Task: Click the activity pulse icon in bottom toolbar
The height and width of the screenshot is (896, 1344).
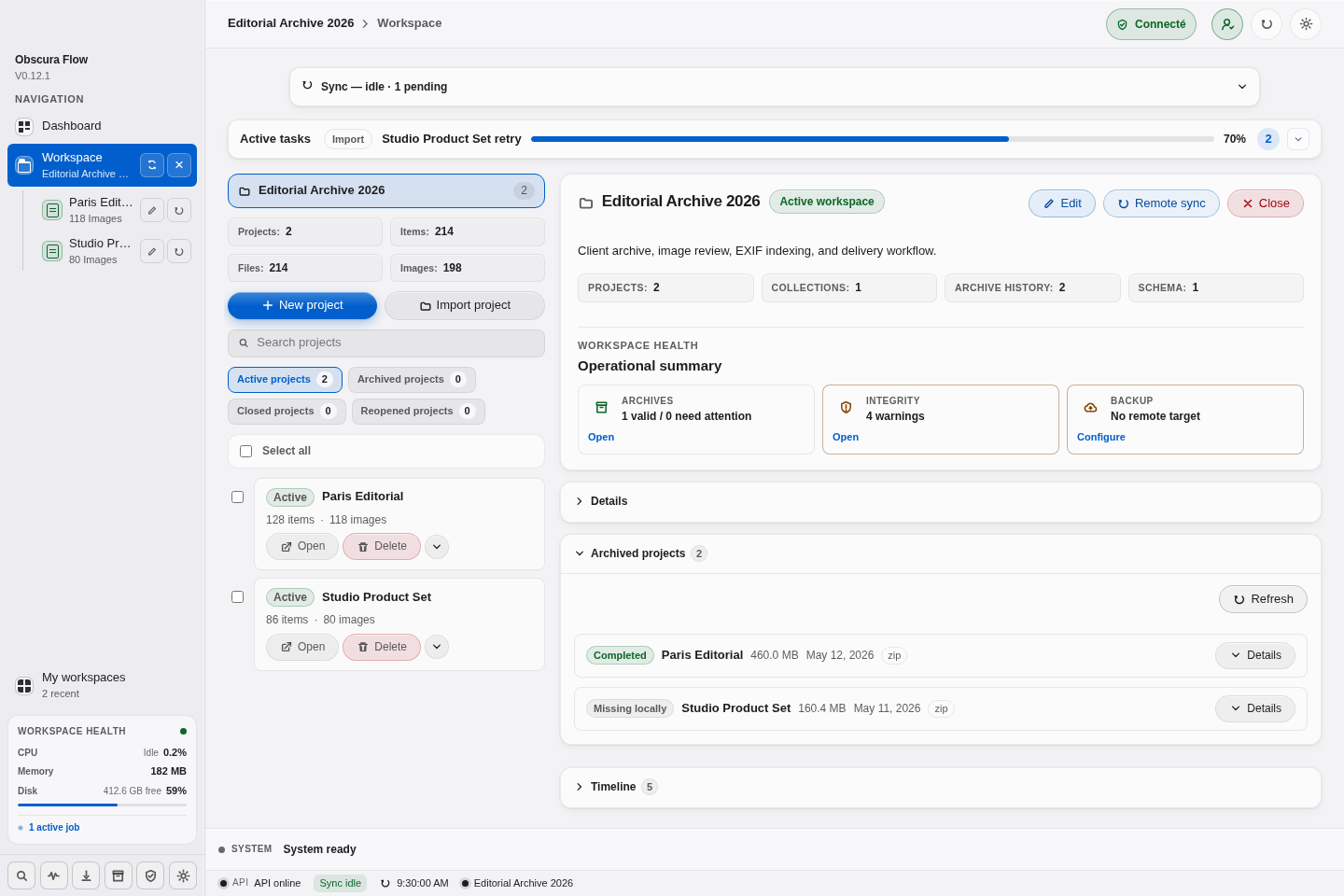Action: click(54, 875)
